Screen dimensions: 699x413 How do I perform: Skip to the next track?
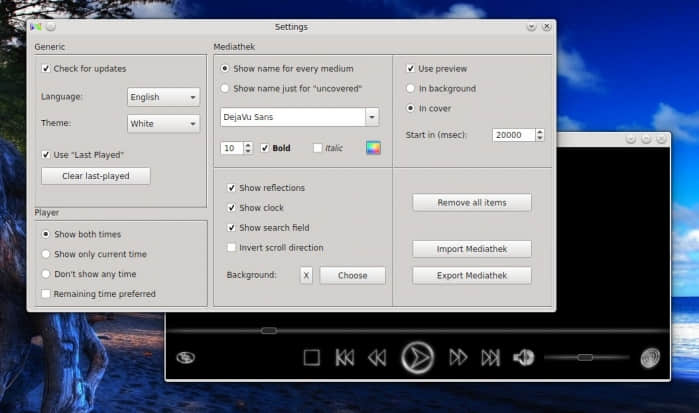490,357
